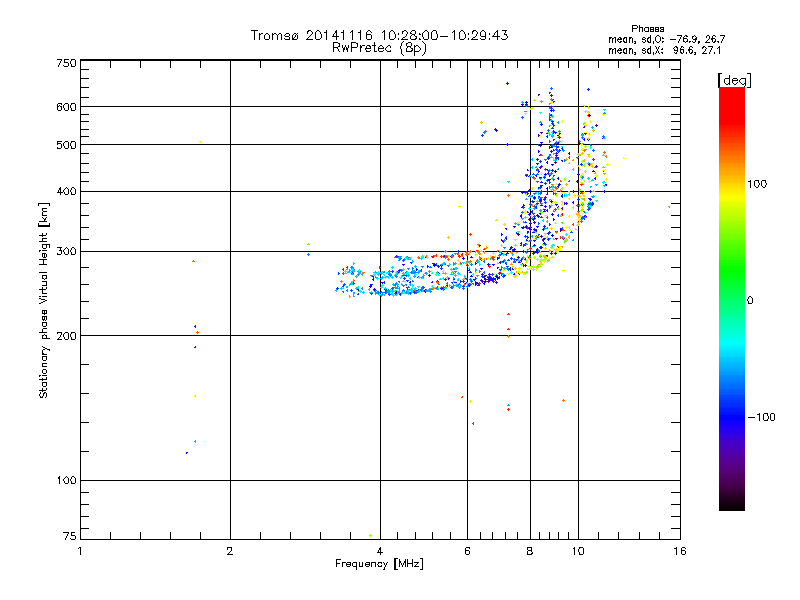Click the 100 colorbar tick label
This screenshot has height=600, width=800.
coord(757,184)
